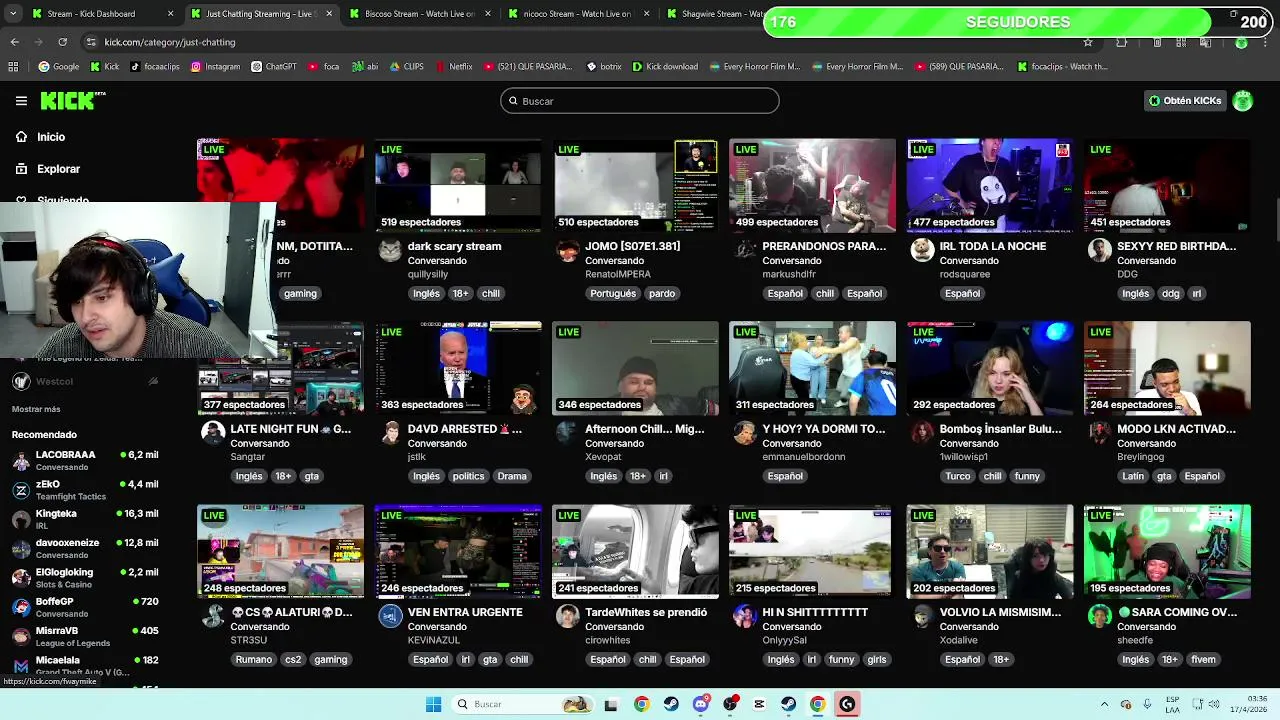The width and height of the screenshot is (1280, 720).
Task: Open the Instagram bookmark
Action: pyautogui.click(x=215, y=67)
